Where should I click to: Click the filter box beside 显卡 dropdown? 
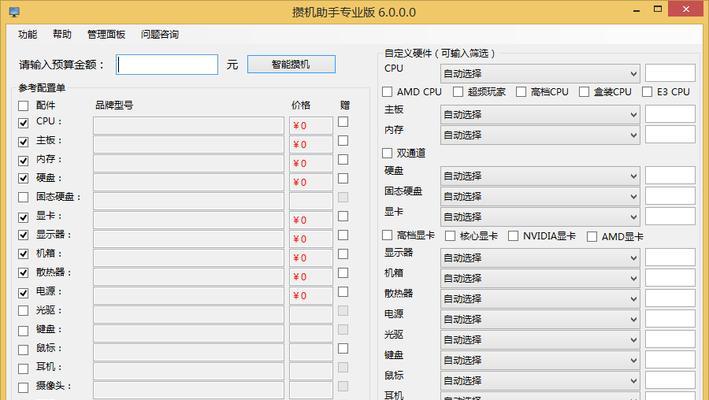(x=670, y=216)
